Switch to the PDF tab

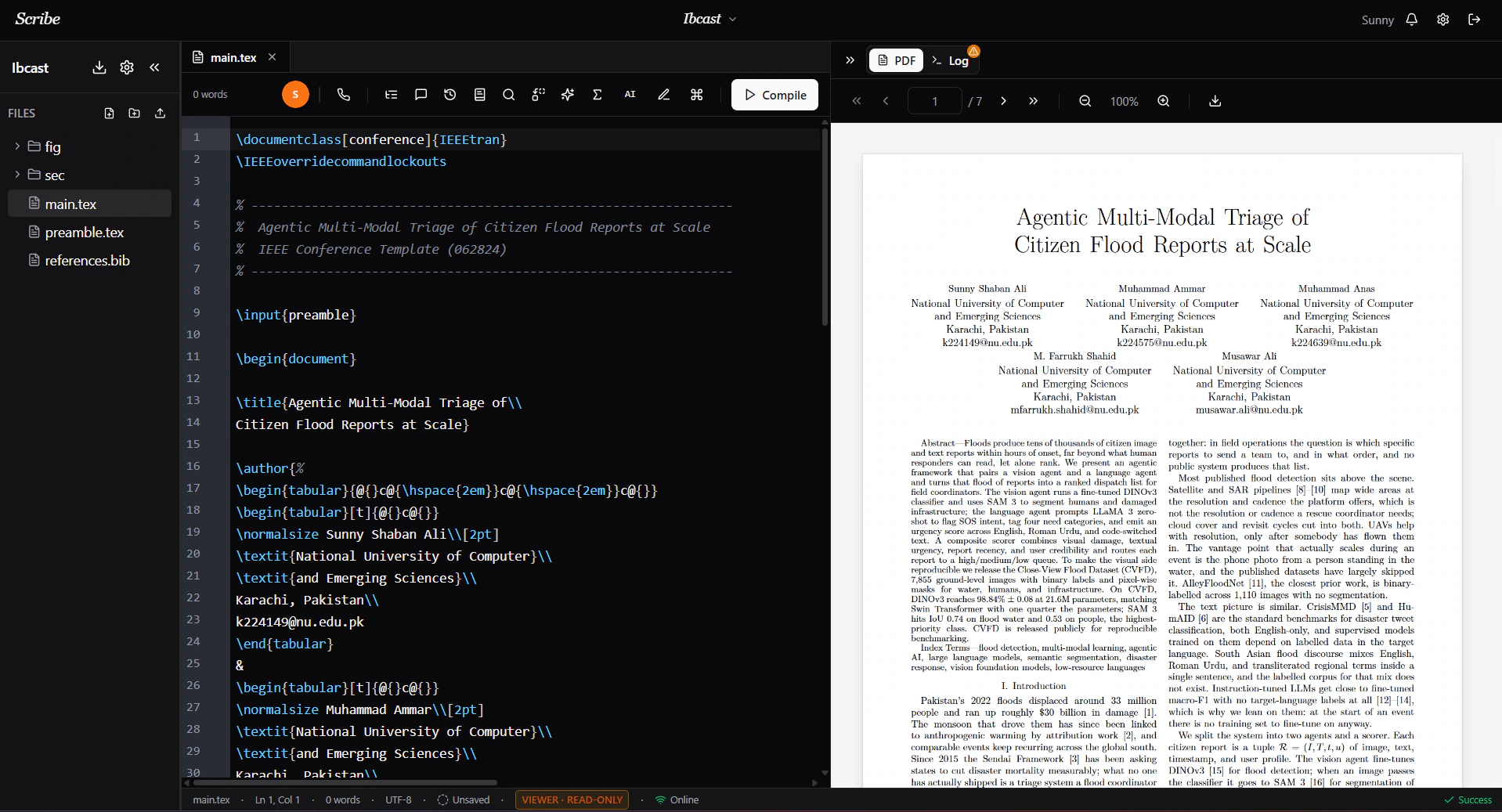[897, 60]
